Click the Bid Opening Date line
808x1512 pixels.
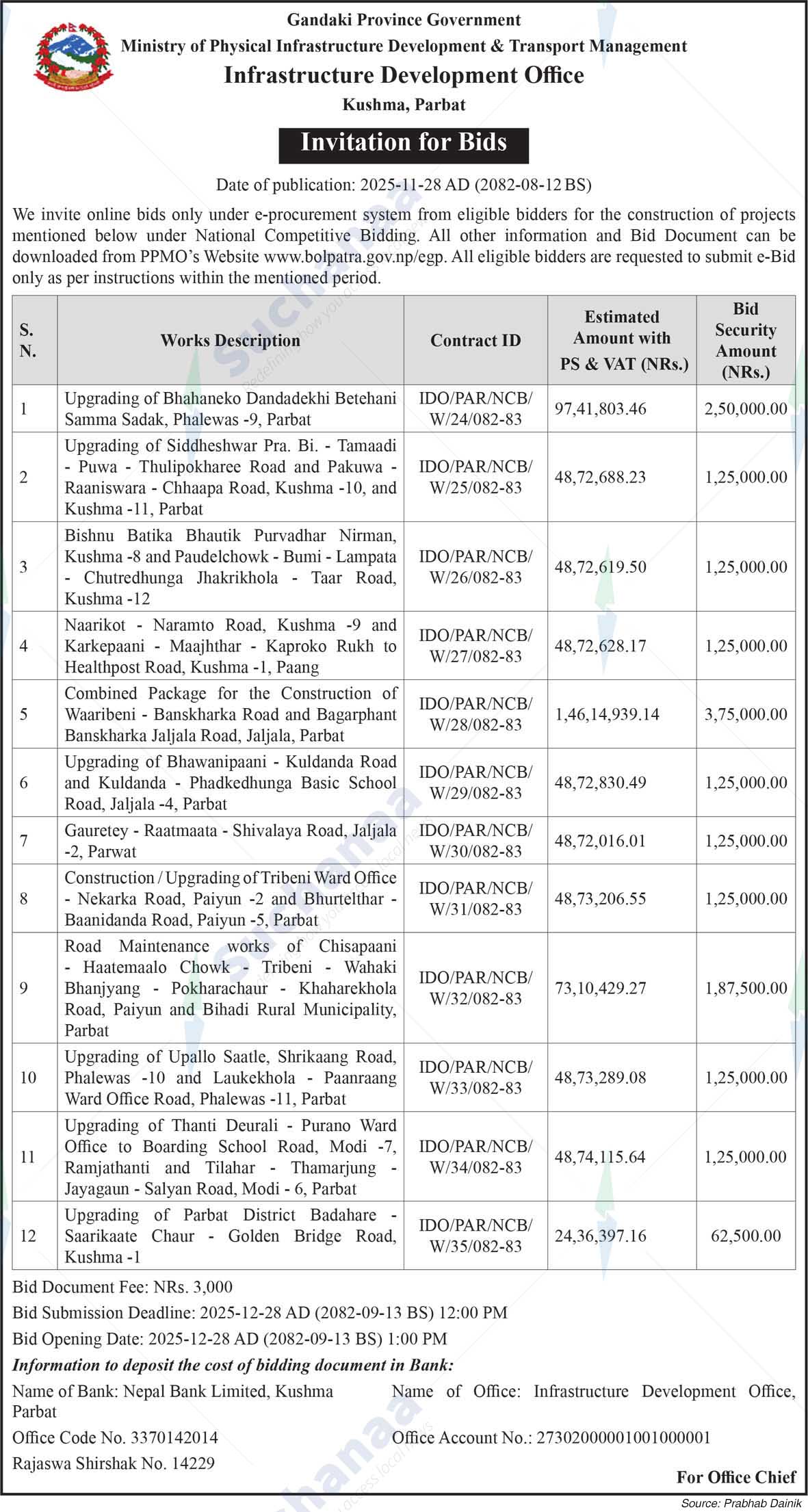[229, 1339]
